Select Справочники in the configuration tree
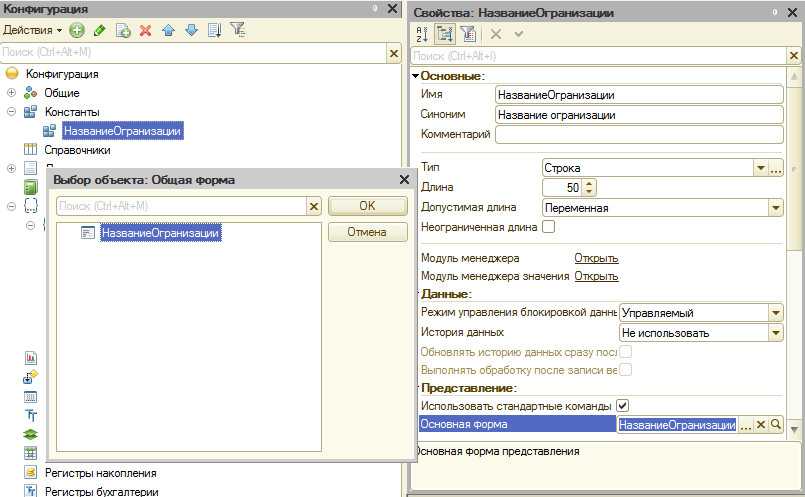Image resolution: width=805 pixels, height=497 pixels. click(x=77, y=150)
